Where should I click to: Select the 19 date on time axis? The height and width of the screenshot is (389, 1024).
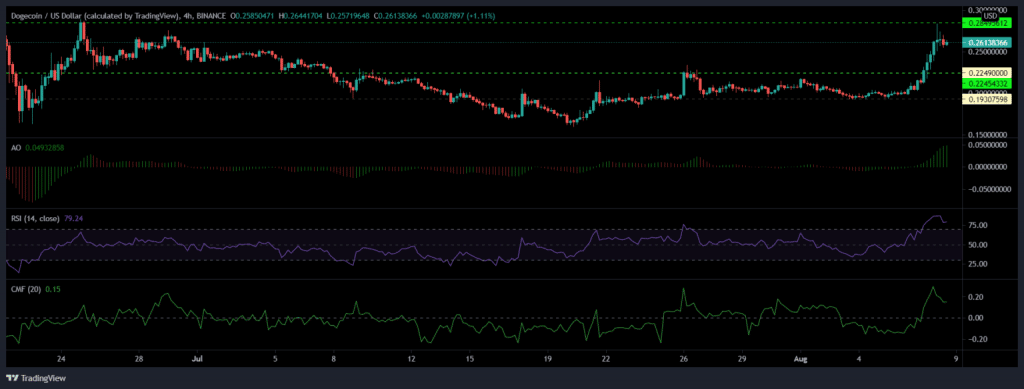coord(548,358)
